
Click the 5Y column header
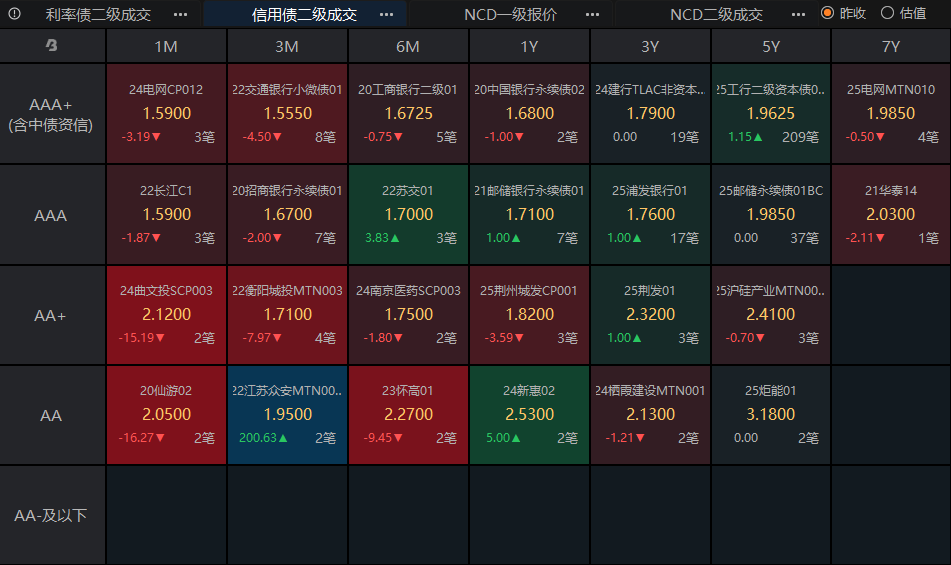771,47
